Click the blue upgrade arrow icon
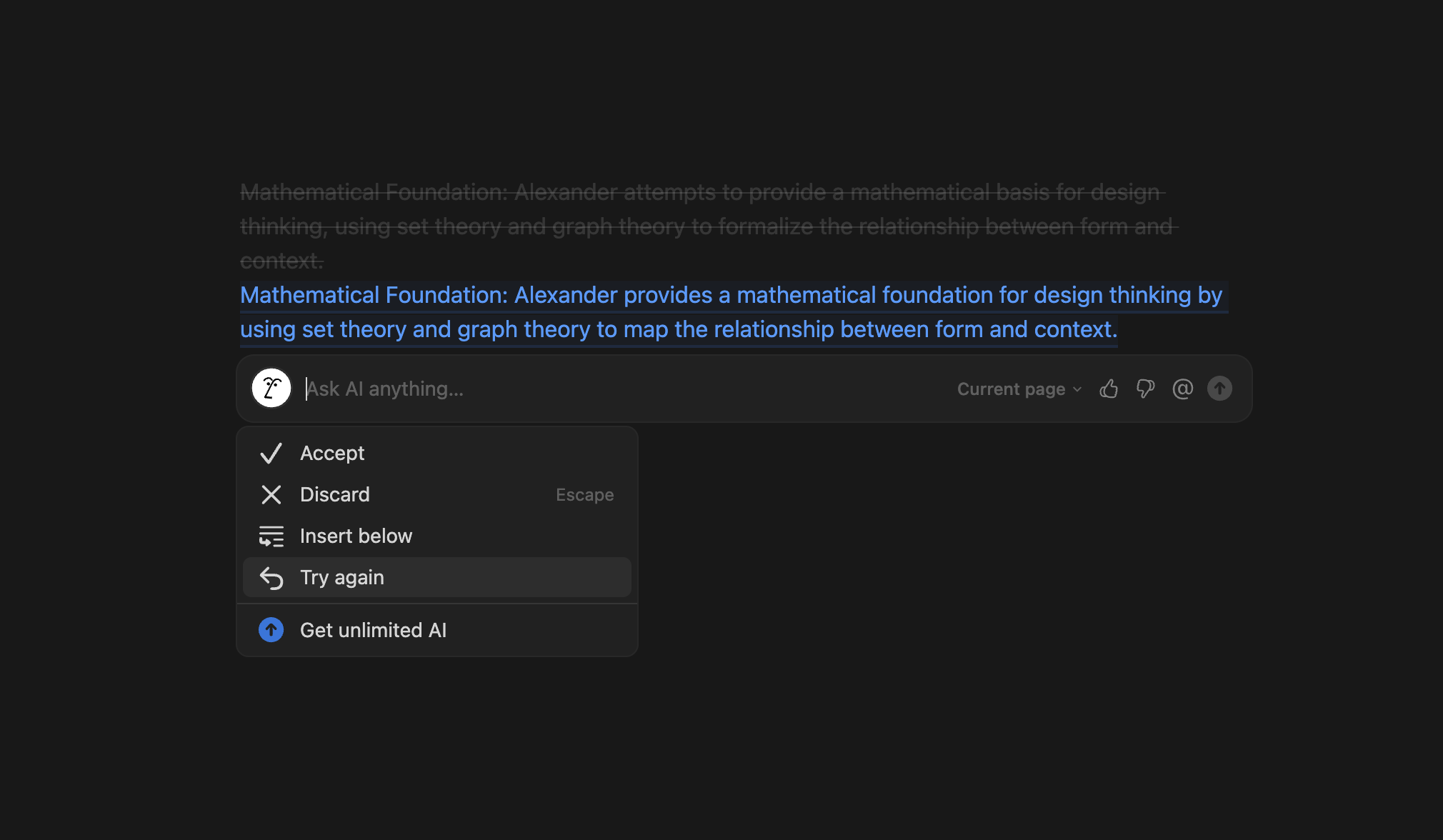1443x840 pixels. pyautogui.click(x=271, y=630)
